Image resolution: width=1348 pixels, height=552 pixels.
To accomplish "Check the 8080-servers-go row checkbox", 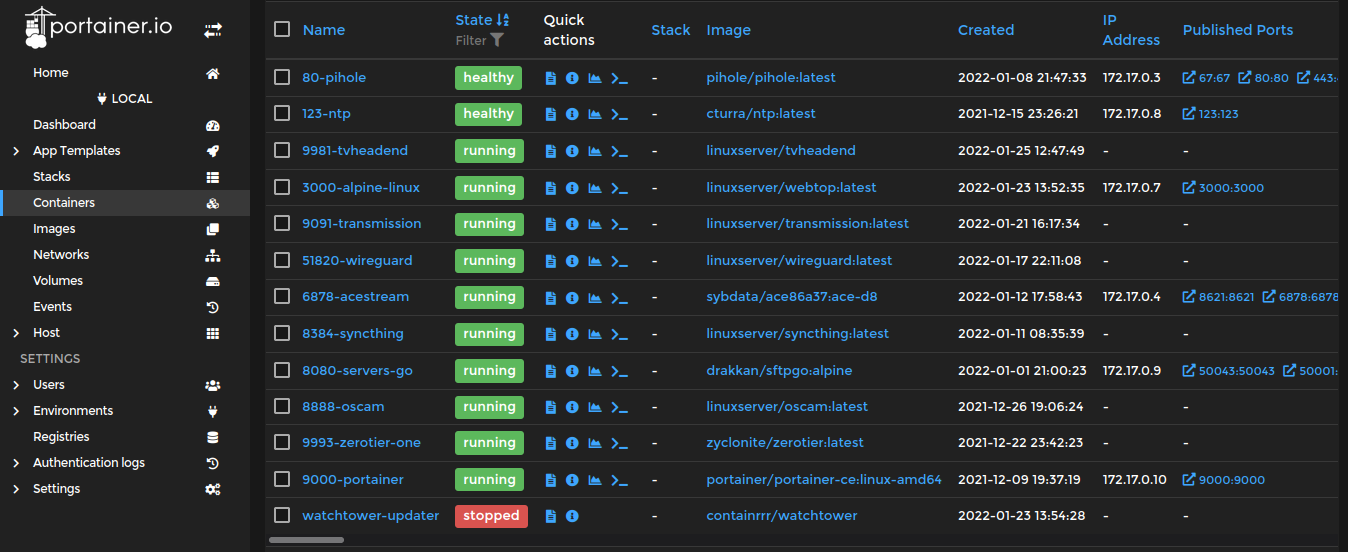I will point(282,370).
